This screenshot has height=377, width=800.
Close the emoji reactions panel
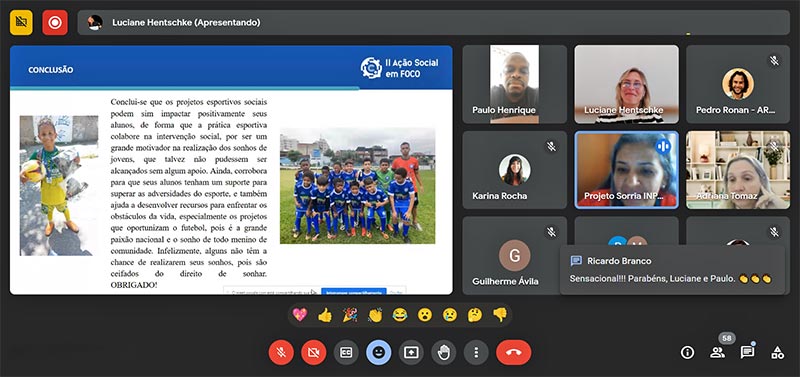(379, 353)
